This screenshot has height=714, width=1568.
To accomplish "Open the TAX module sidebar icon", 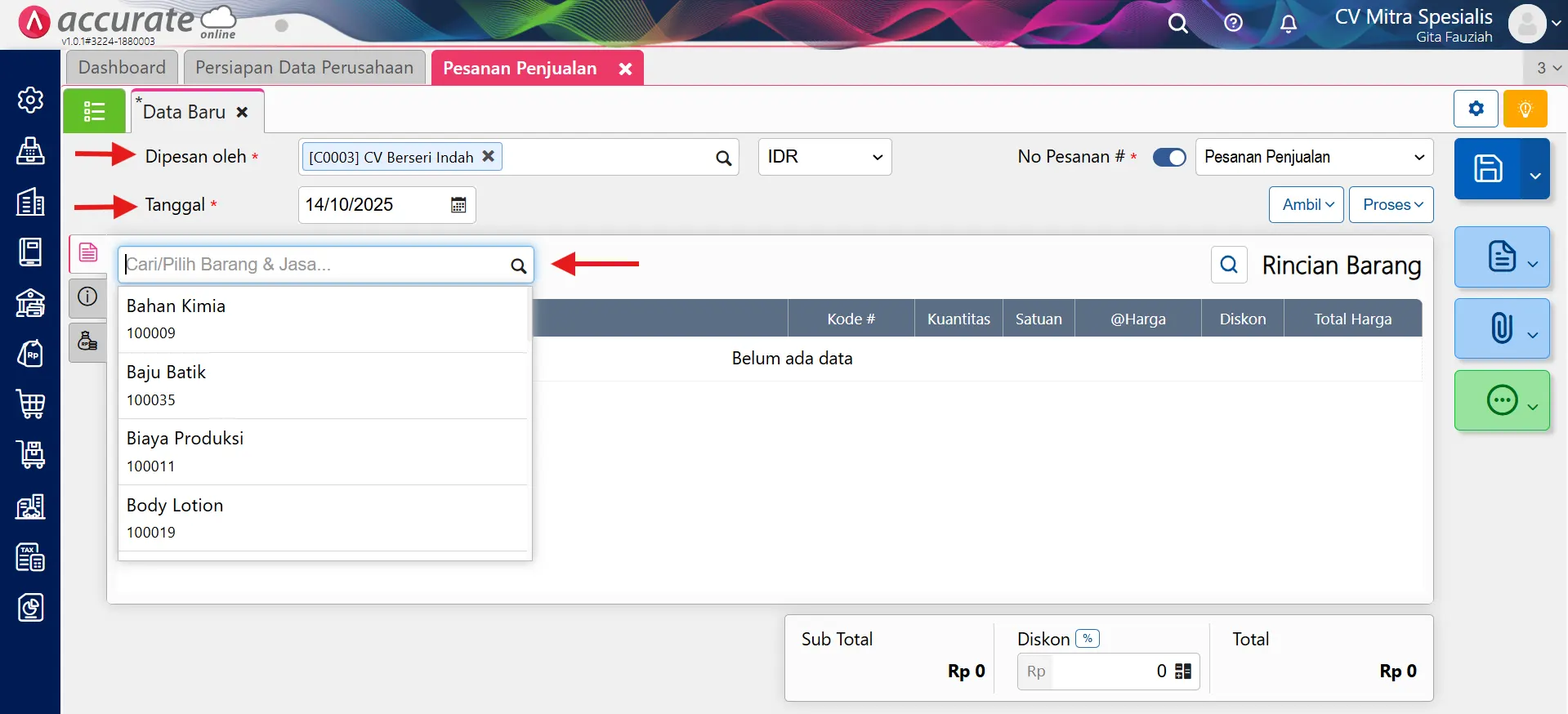I will [30, 557].
